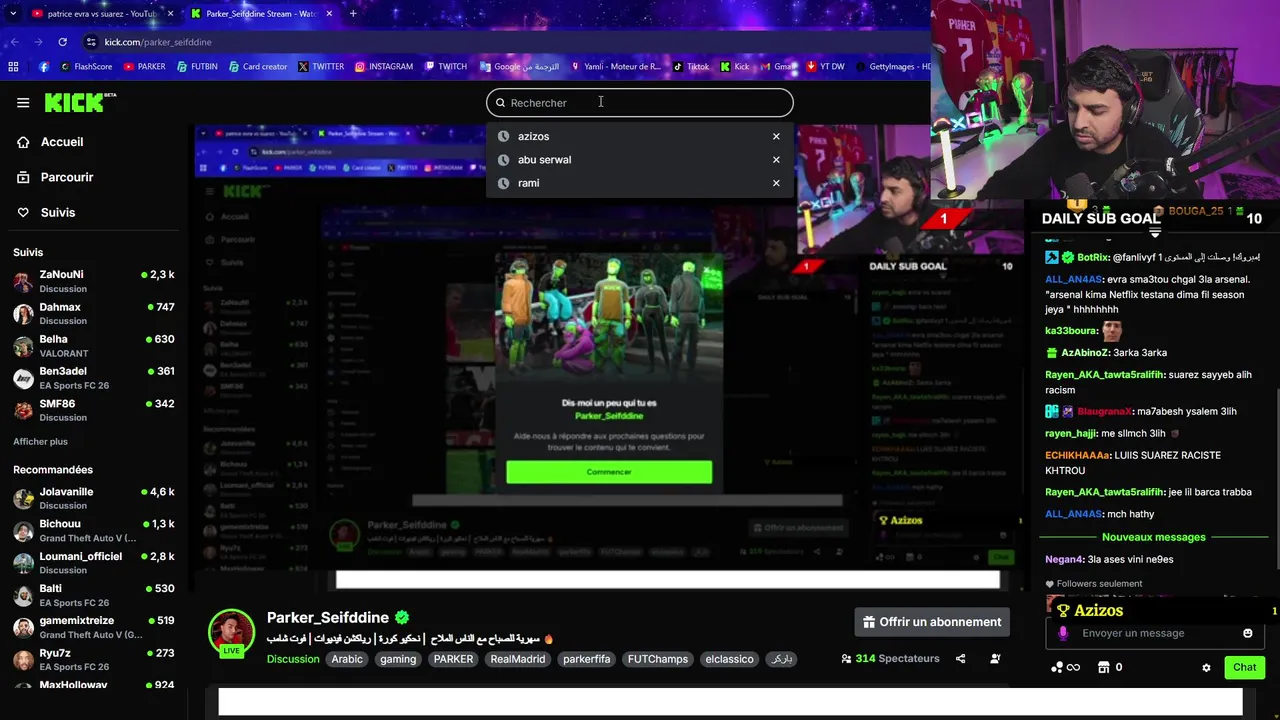1280x720 pixels.
Task: Click the spectators count icon
Action: tap(846, 659)
